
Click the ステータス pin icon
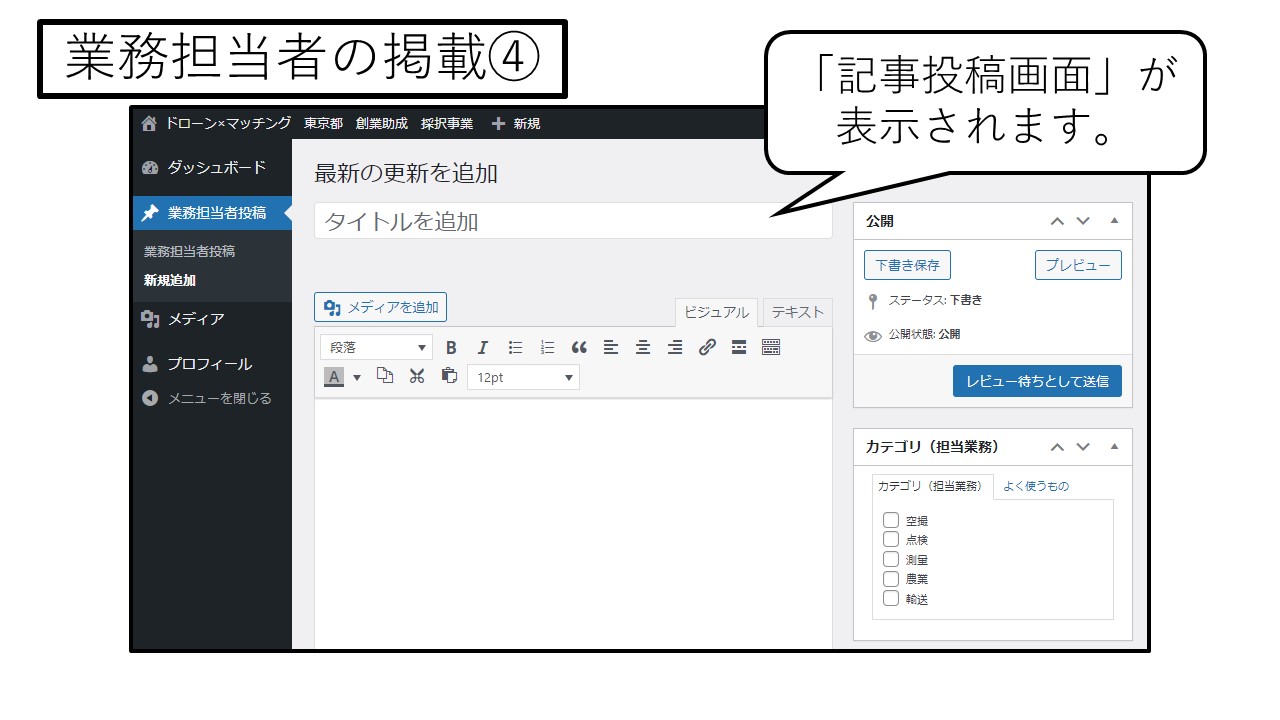(x=873, y=301)
